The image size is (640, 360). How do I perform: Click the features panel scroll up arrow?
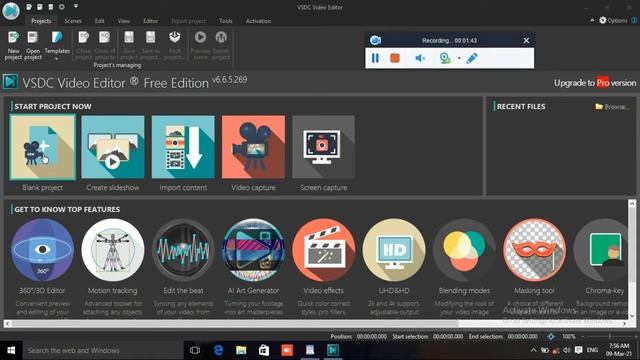coord(632,203)
